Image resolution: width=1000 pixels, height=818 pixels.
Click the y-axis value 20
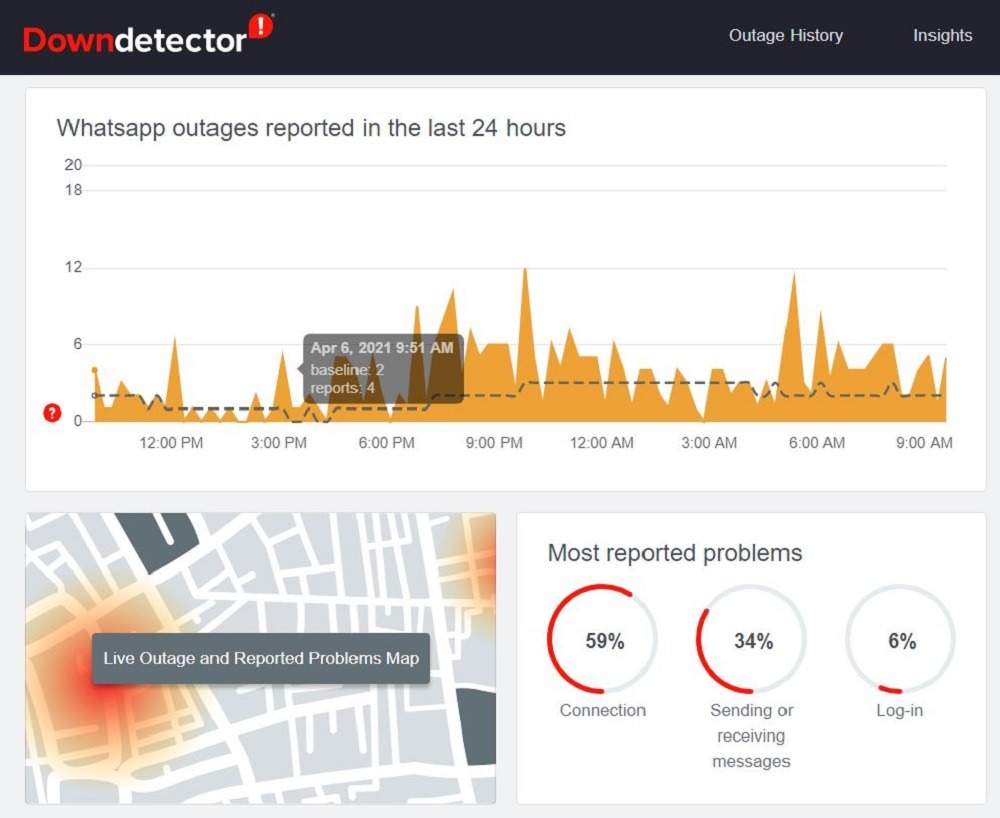coord(73,165)
